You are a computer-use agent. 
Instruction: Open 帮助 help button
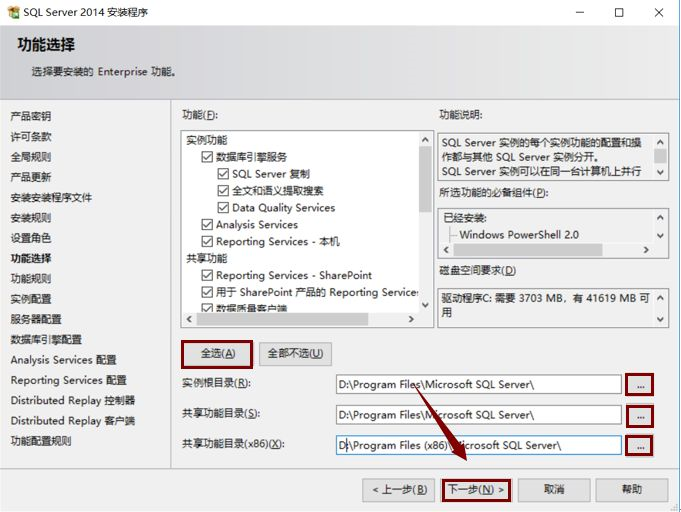coord(631,490)
